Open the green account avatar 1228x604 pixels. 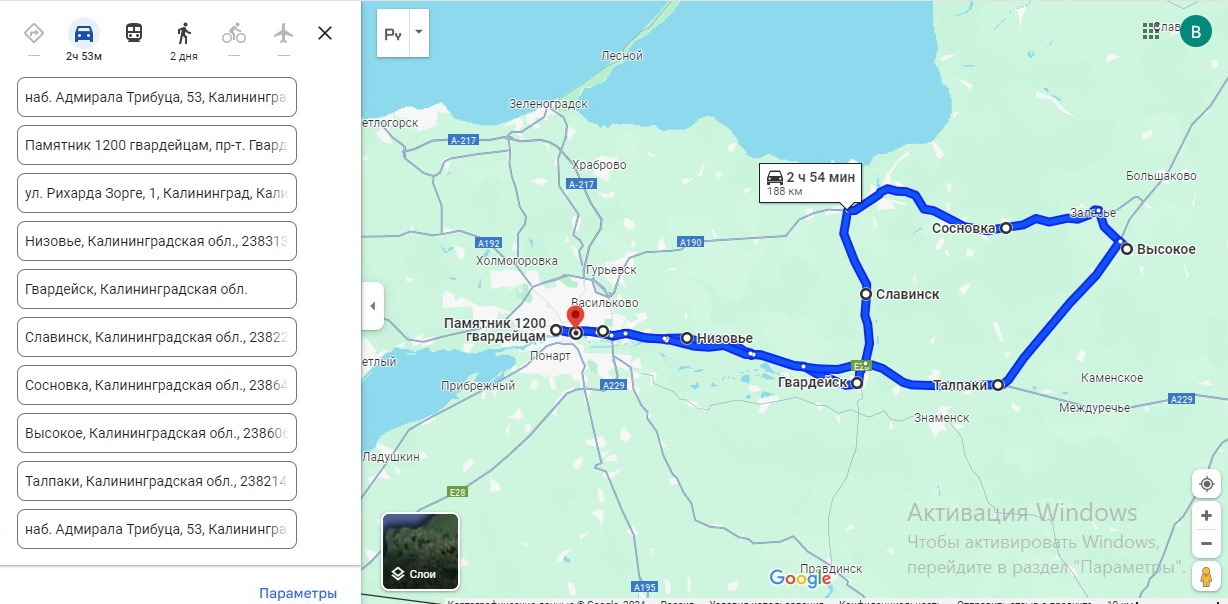1196,31
